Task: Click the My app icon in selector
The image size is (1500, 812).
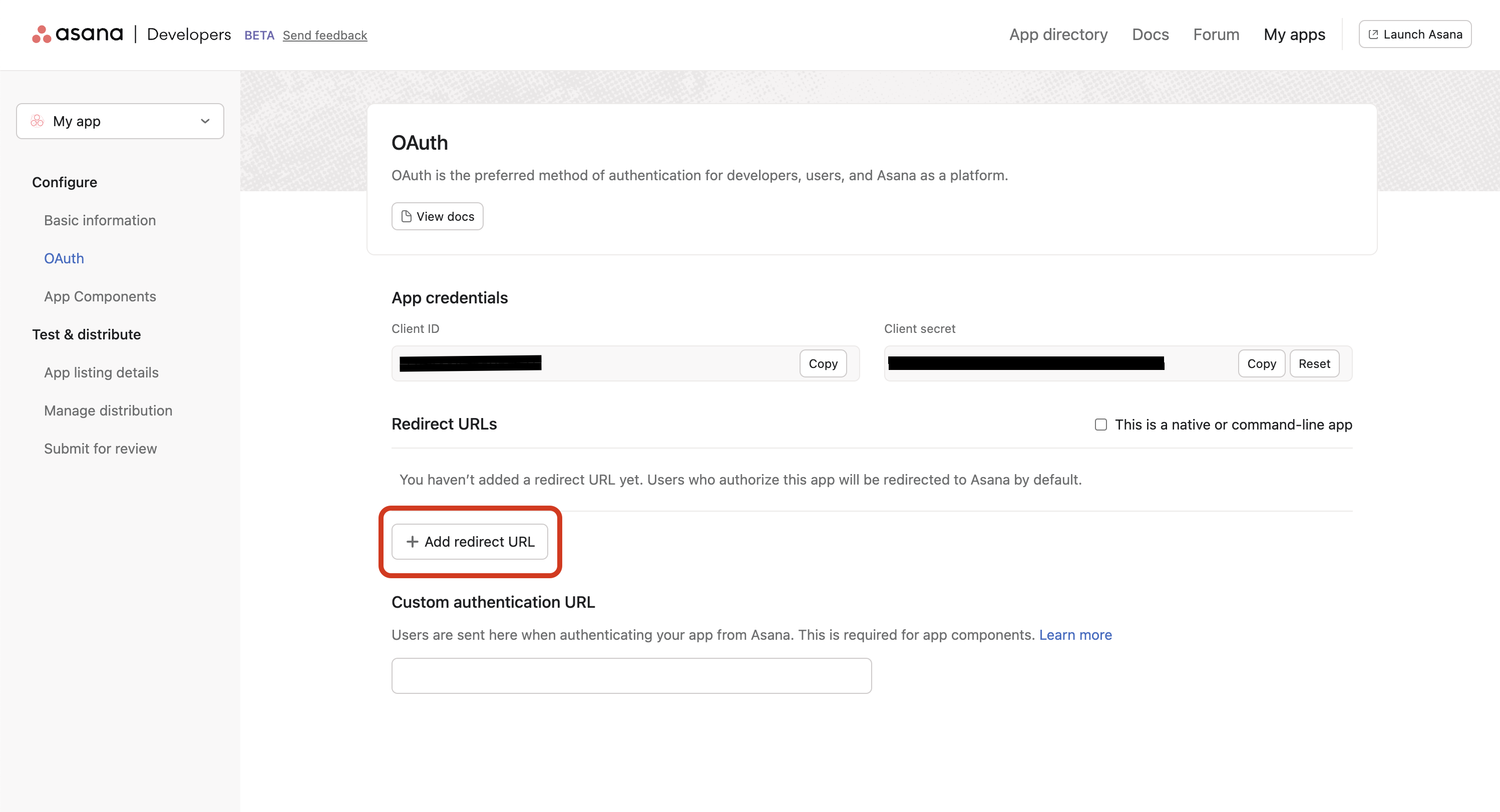Action: point(37,121)
